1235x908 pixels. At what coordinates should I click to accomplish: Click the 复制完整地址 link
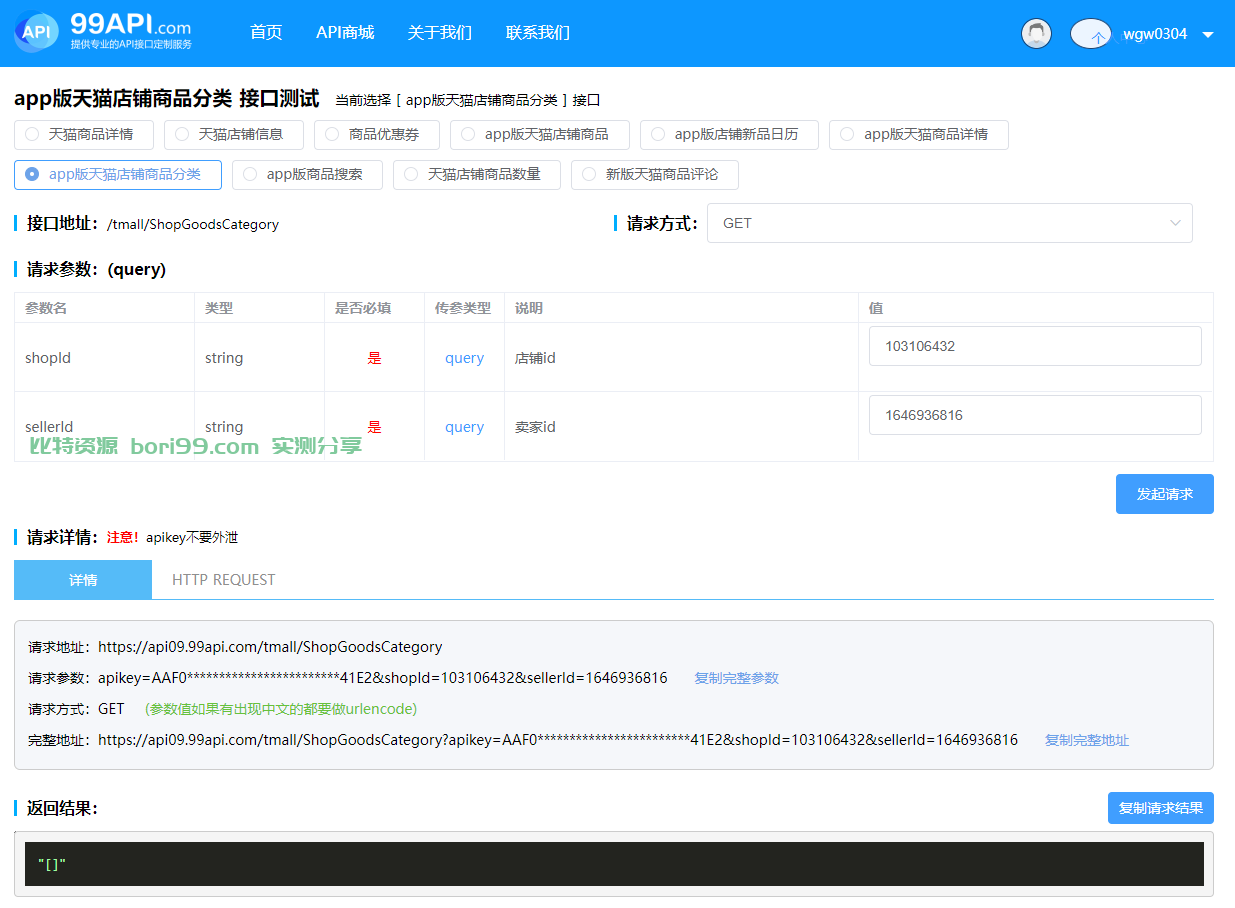[x=1087, y=740]
